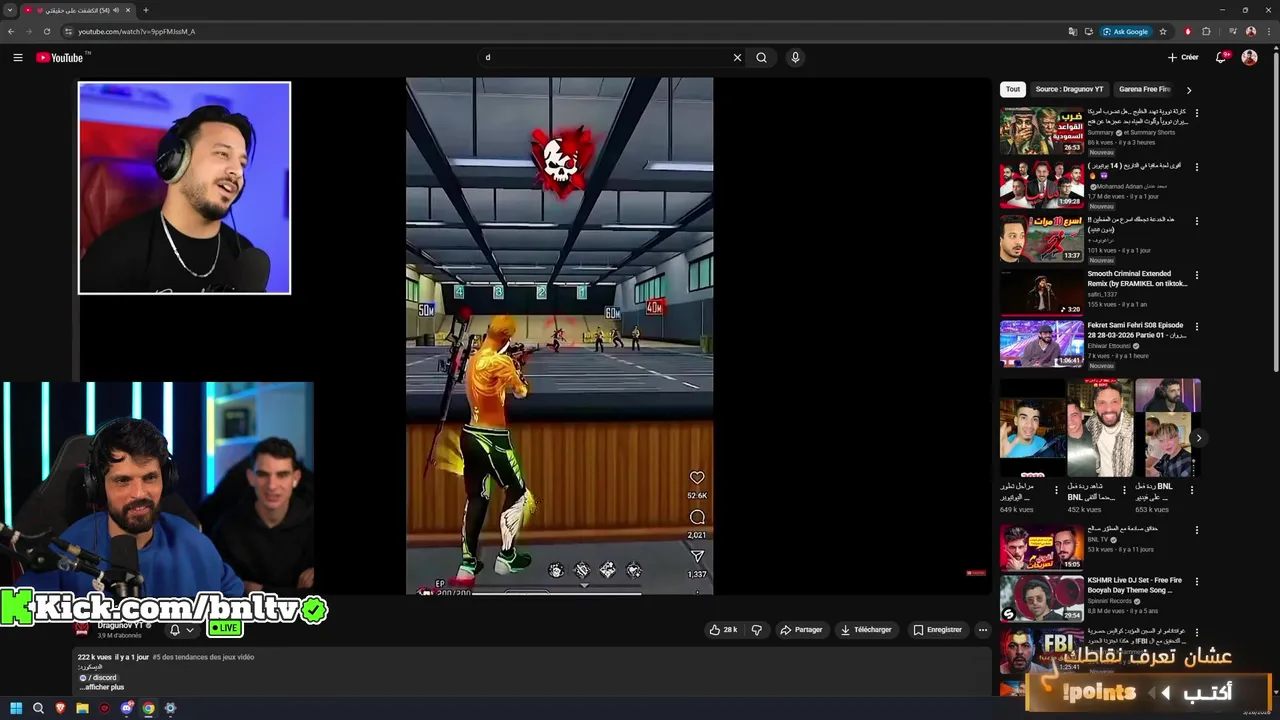Open the Créer menu
Image resolution: width=1280 pixels, height=720 pixels.
[x=1183, y=57]
